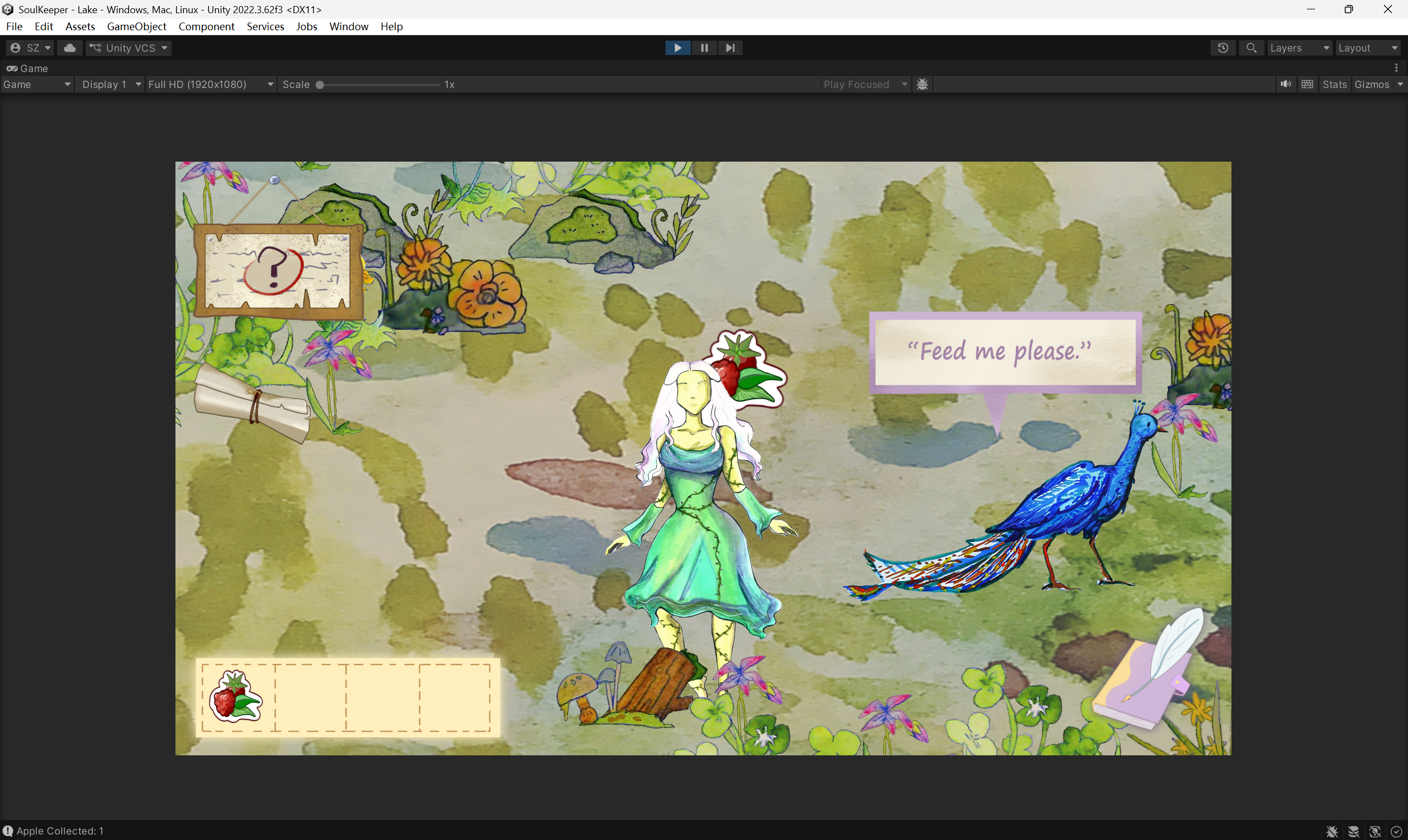Click the Step frame button
Screen dimensions: 1408x840
730,48
